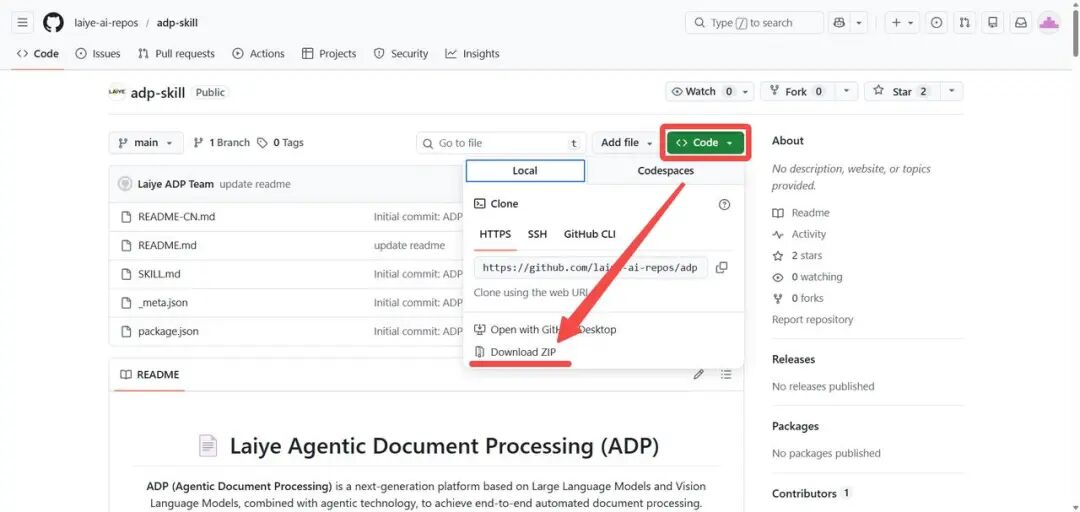1080x512 pixels.
Task: Select the SSH clone option
Action: tap(537, 234)
